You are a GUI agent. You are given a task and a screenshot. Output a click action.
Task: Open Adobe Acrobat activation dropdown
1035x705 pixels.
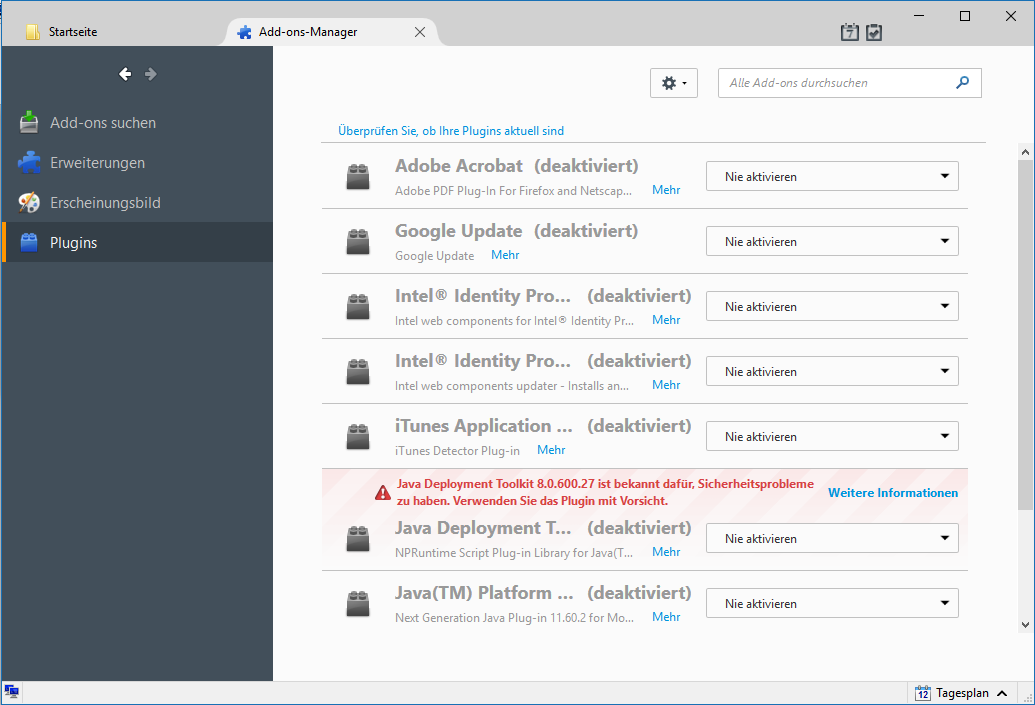pyautogui.click(x=832, y=177)
